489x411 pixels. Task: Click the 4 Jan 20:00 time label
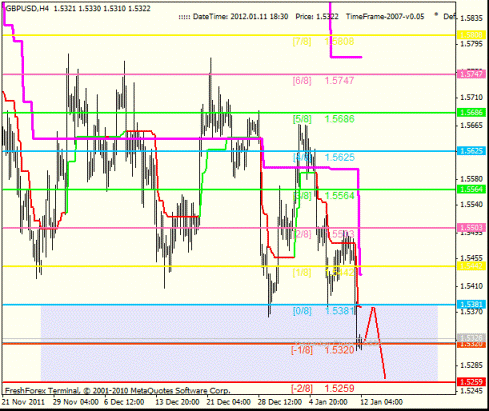[x=328, y=402]
